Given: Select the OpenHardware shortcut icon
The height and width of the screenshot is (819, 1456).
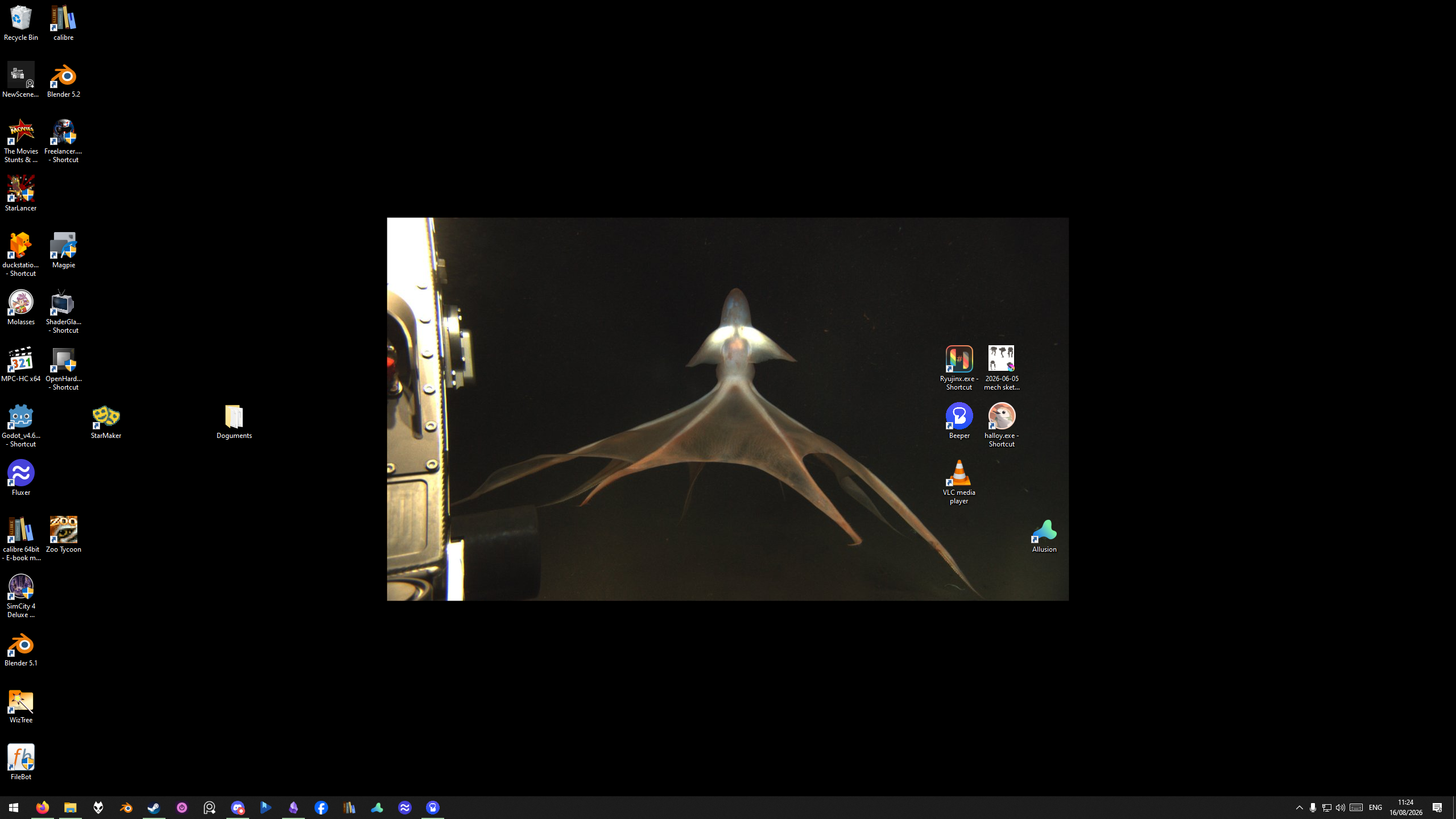Looking at the screenshot, I should tap(63, 369).
